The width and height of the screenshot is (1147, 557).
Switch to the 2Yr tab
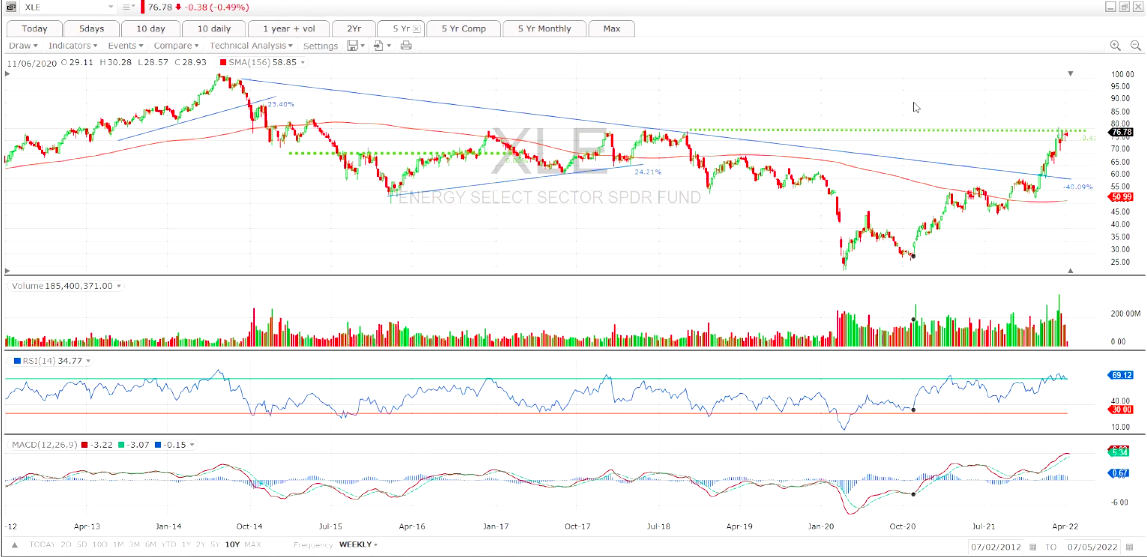click(353, 29)
